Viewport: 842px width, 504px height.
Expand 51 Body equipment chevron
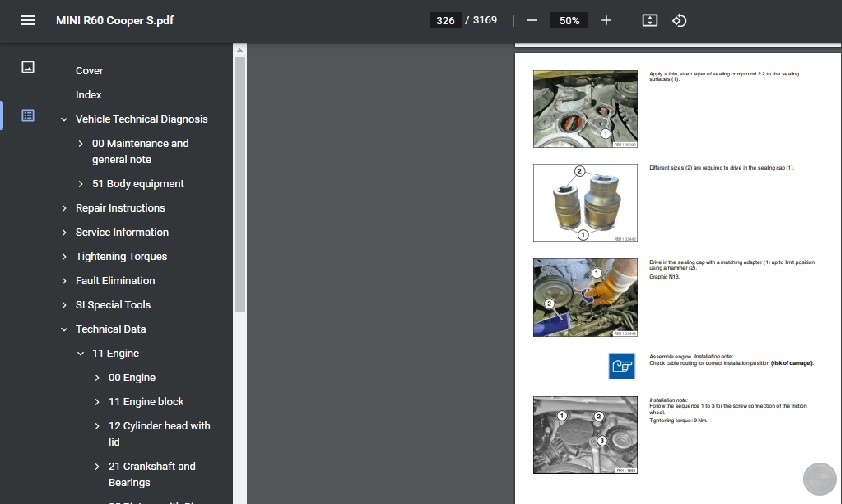click(x=80, y=184)
